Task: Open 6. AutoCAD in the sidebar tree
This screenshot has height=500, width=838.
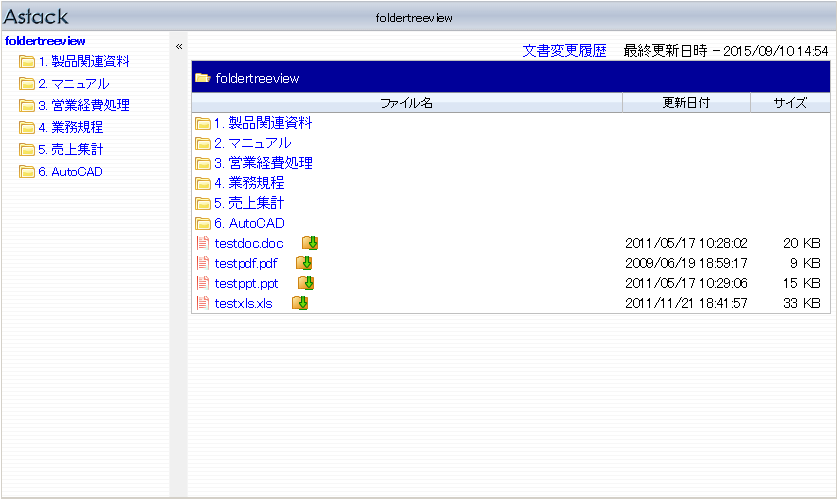Action: 71,172
